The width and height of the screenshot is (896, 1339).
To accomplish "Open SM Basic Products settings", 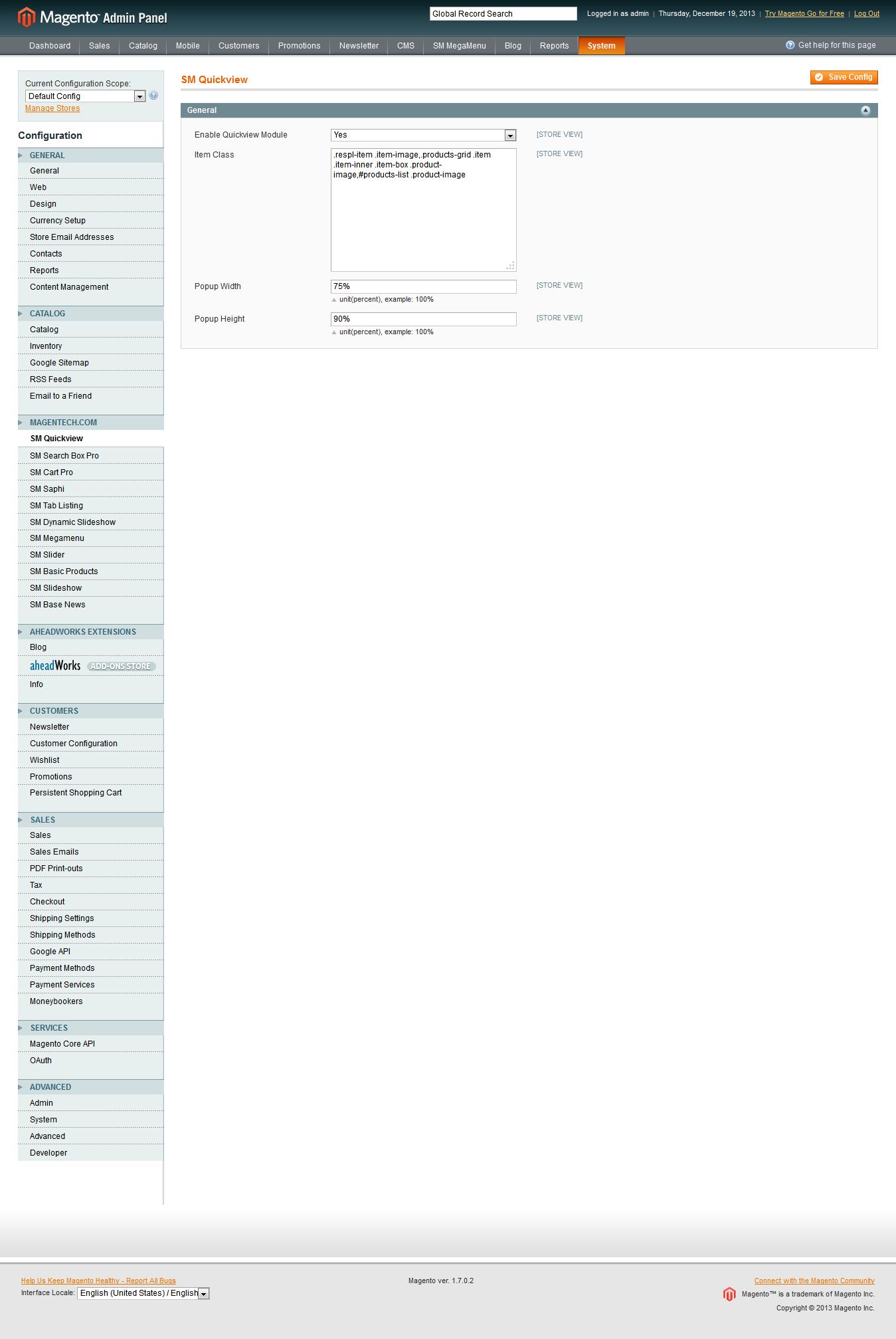I will 90,571.
